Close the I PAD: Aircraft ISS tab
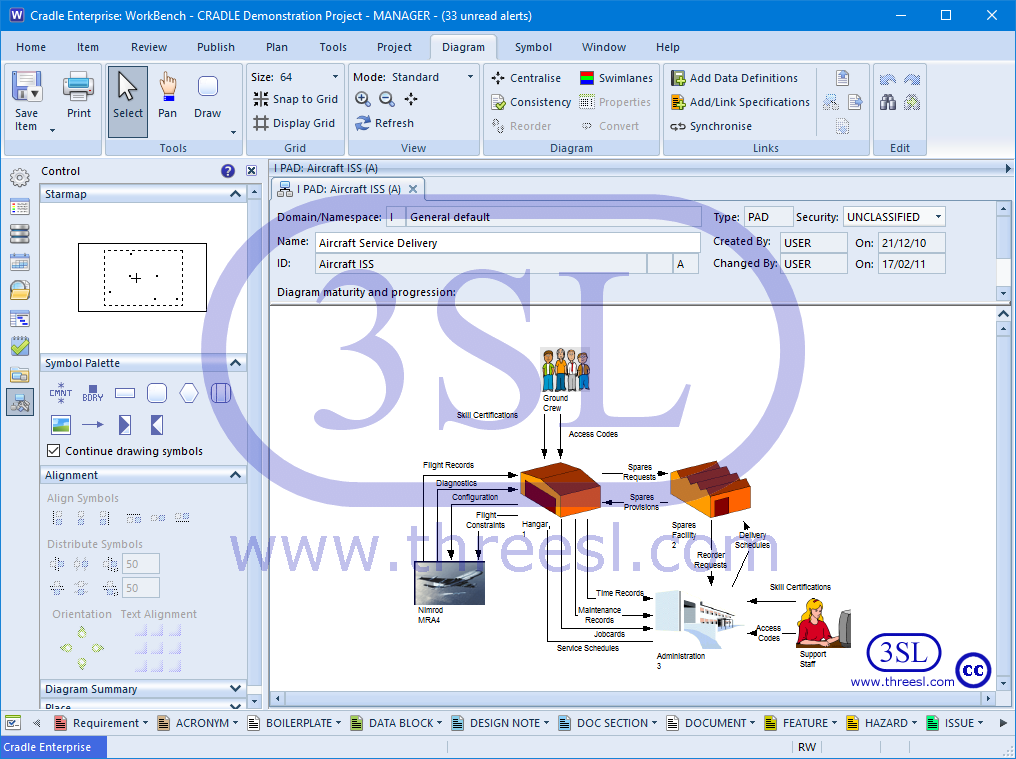This screenshot has height=759, width=1016. (413, 189)
